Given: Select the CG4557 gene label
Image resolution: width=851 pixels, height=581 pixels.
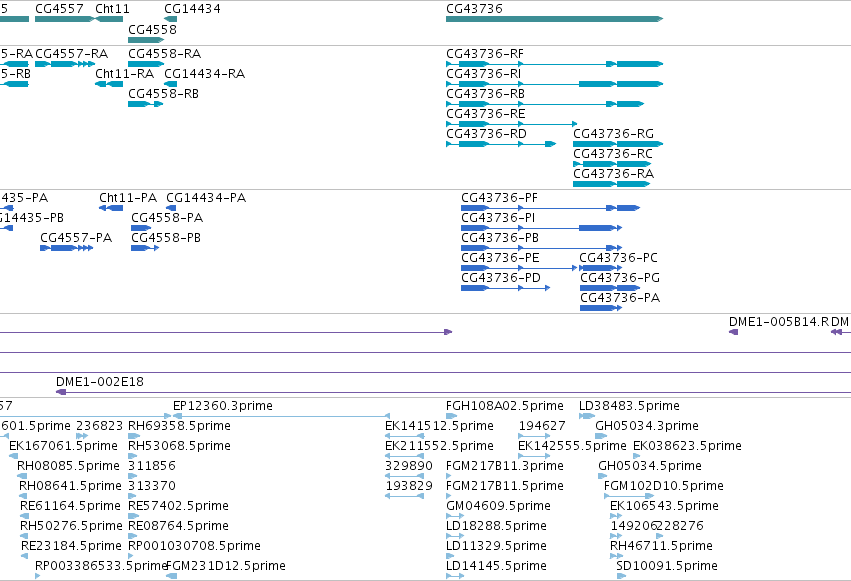Looking at the screenshot, I should (59, 9).
